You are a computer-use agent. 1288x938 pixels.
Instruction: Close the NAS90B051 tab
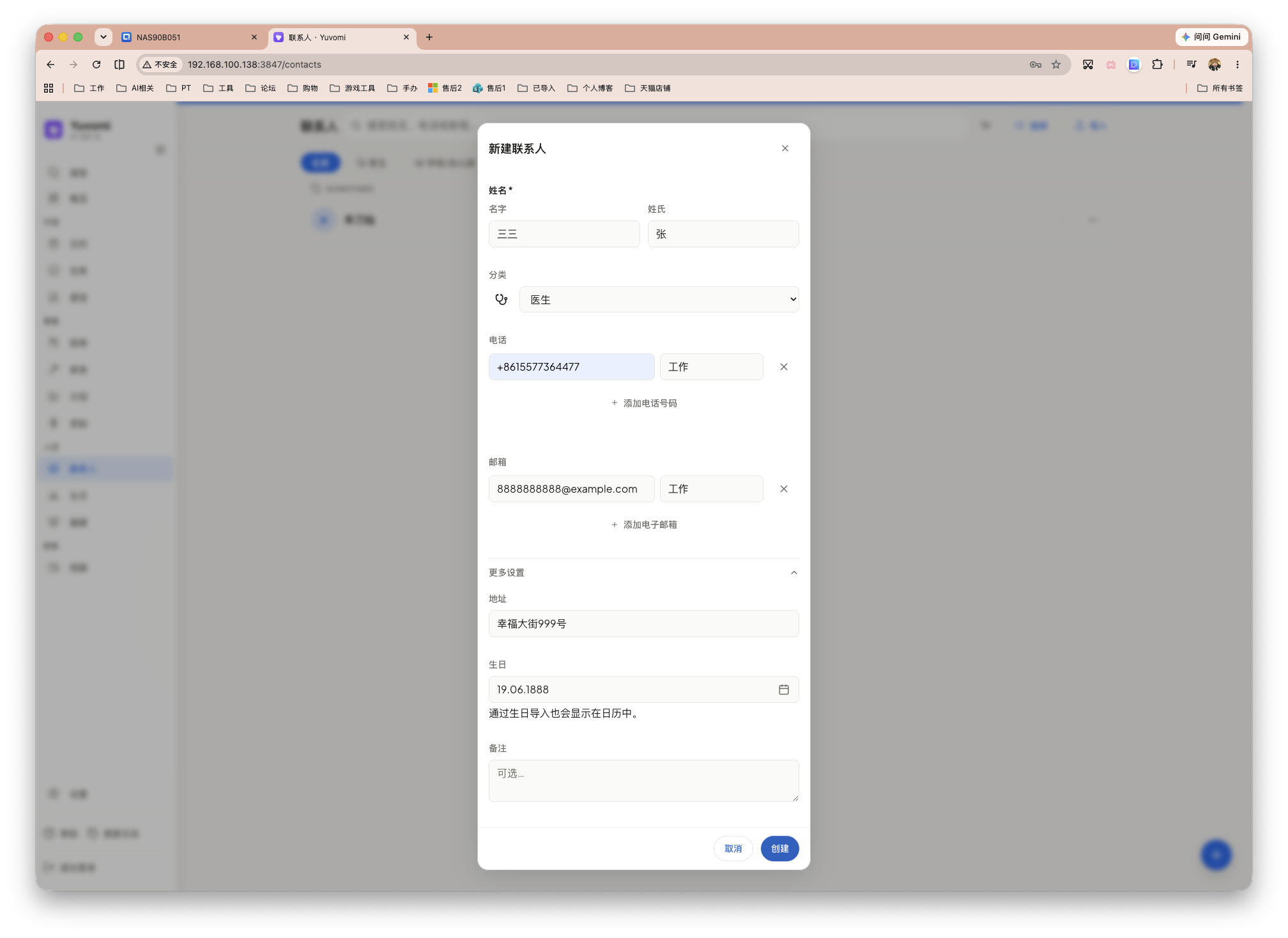(254, 38)
